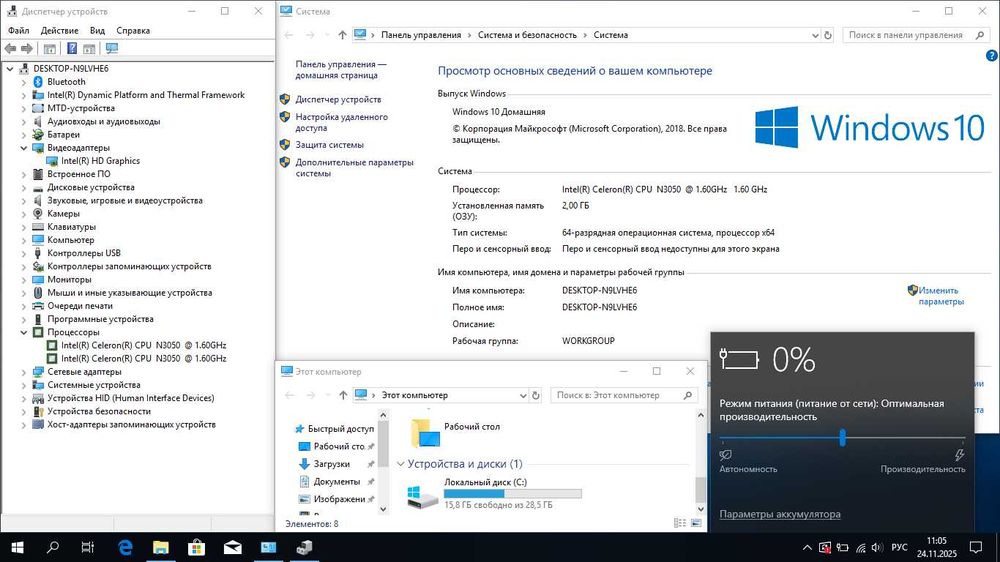Image resolution: width=1000 pixels, height=562 pixels.
Task: Switch to large icons view in Explorer
Action: click(696, 523)
